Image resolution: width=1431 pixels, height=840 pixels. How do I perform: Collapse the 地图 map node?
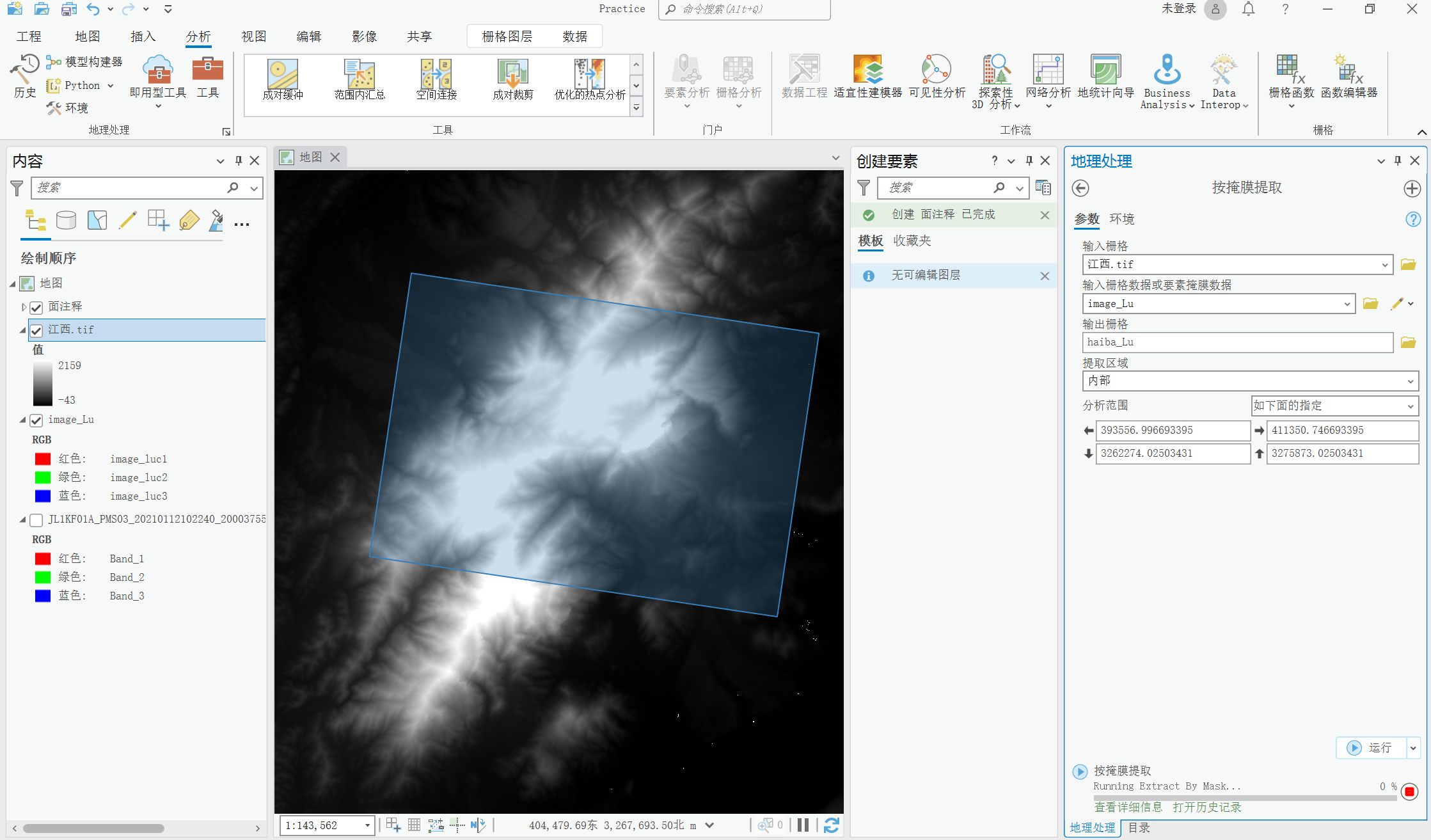coord(12,283)
